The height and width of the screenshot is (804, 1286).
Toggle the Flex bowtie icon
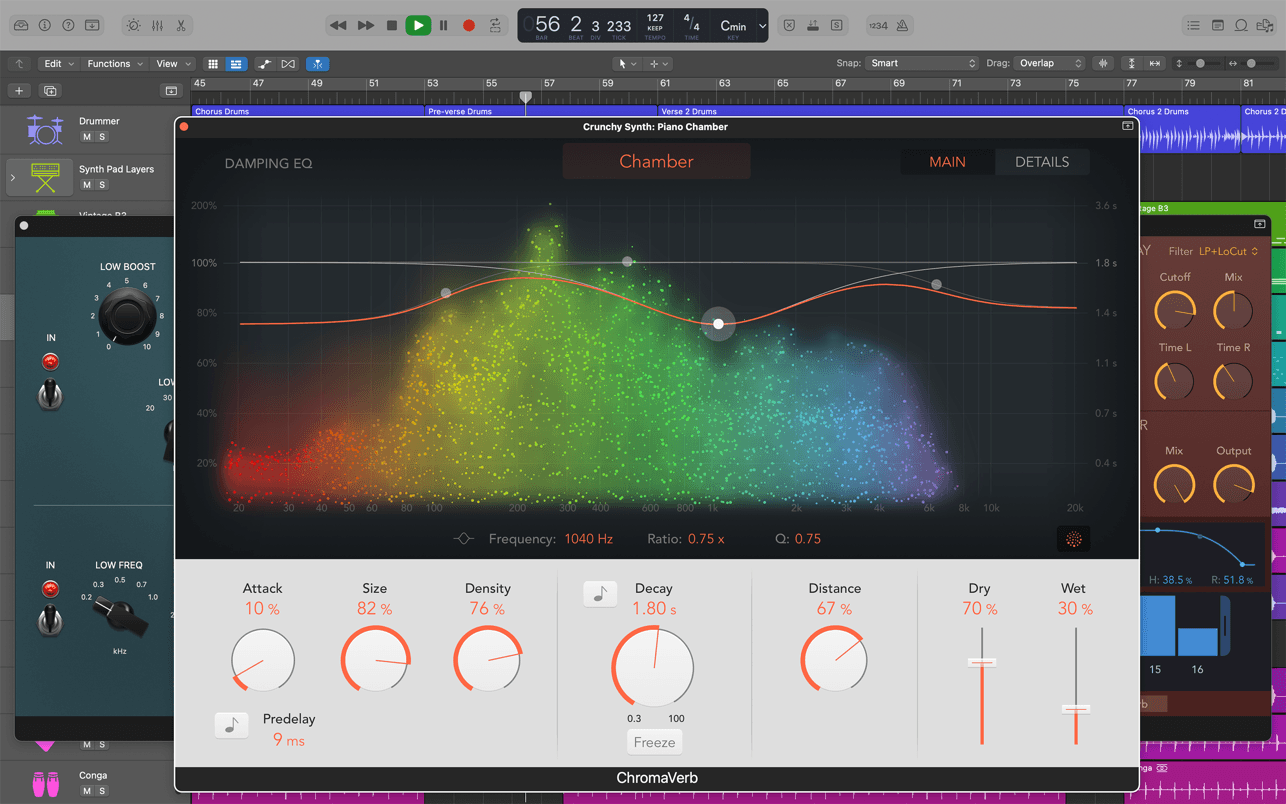(288, 64)
